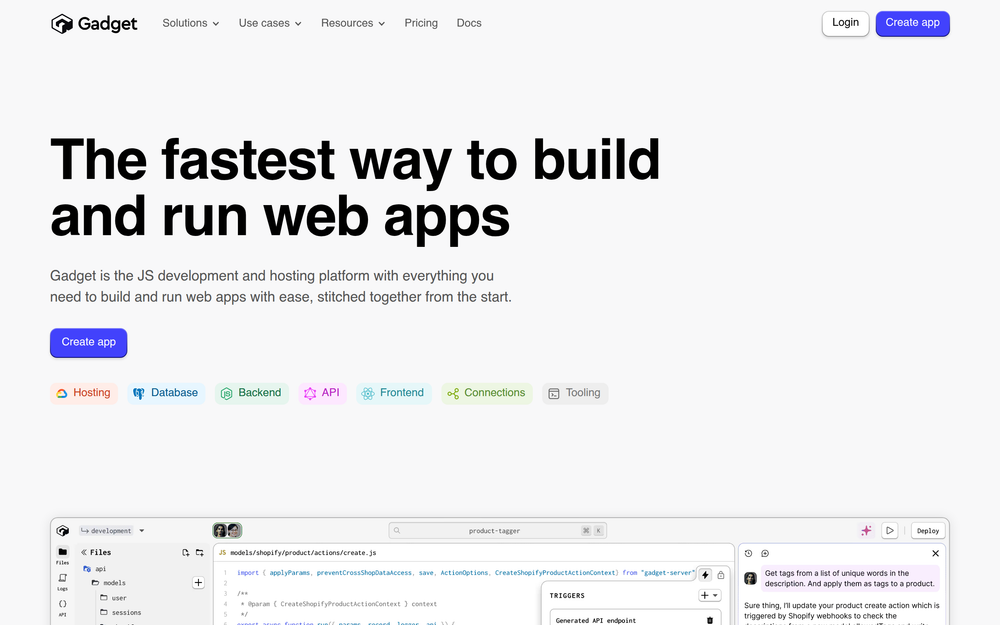Close the assistant chat panel
This screenshot has width=1000, height=625.
[x=936, y=554]
